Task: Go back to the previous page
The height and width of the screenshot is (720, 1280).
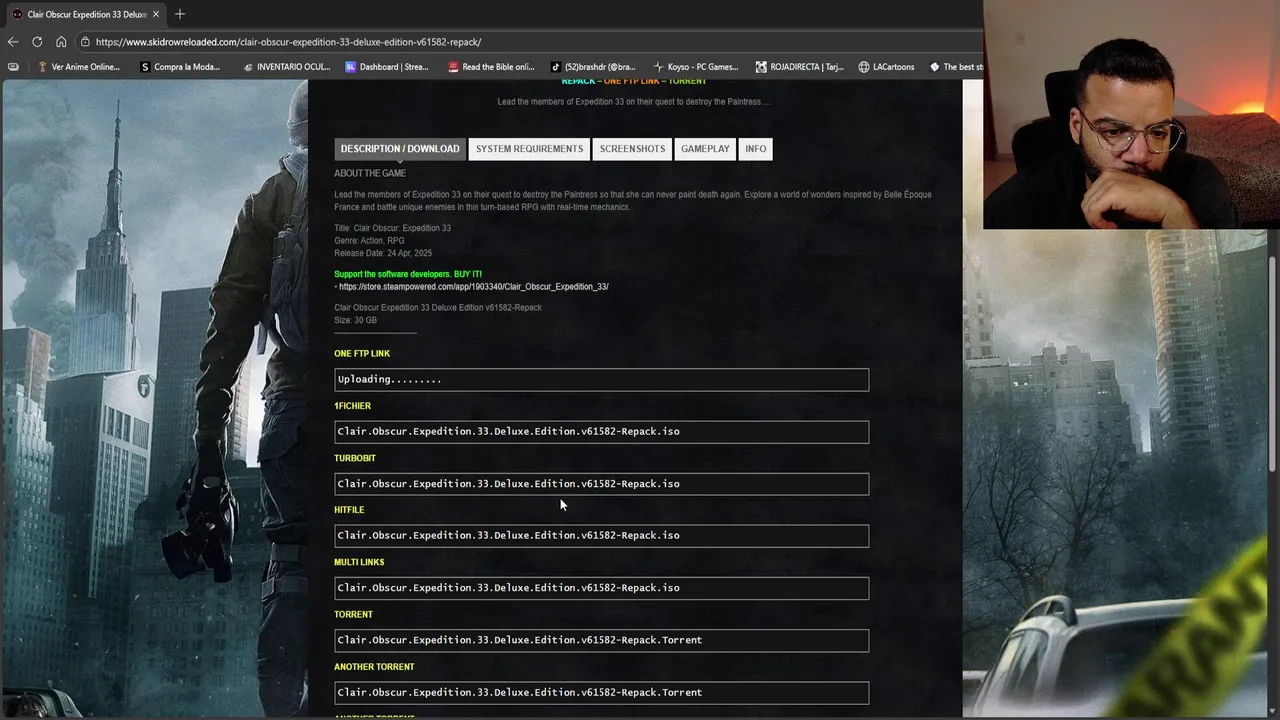Action: pyautogui.click(x=13, y=42)
